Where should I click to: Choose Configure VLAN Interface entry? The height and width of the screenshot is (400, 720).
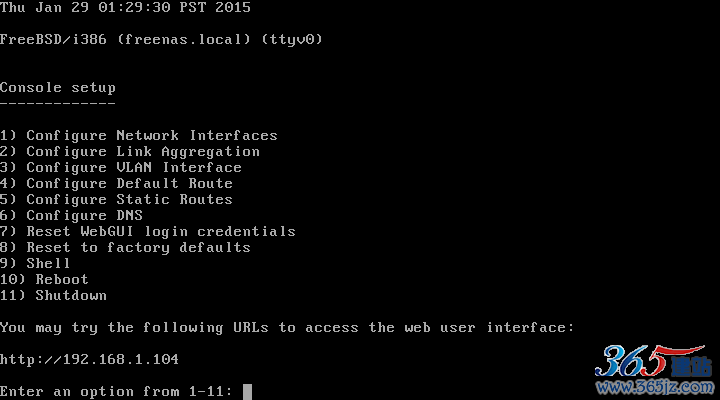[121, 168]
